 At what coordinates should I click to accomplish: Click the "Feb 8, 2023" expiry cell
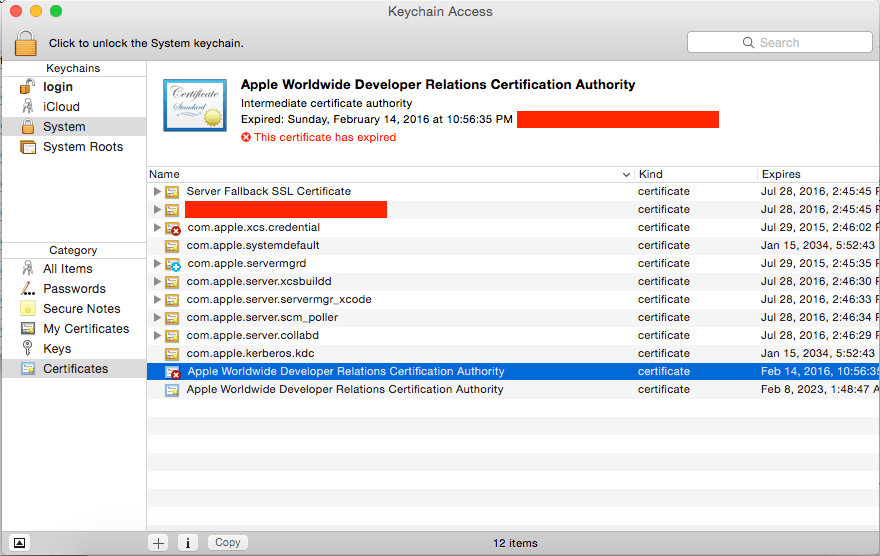(819, 389)
